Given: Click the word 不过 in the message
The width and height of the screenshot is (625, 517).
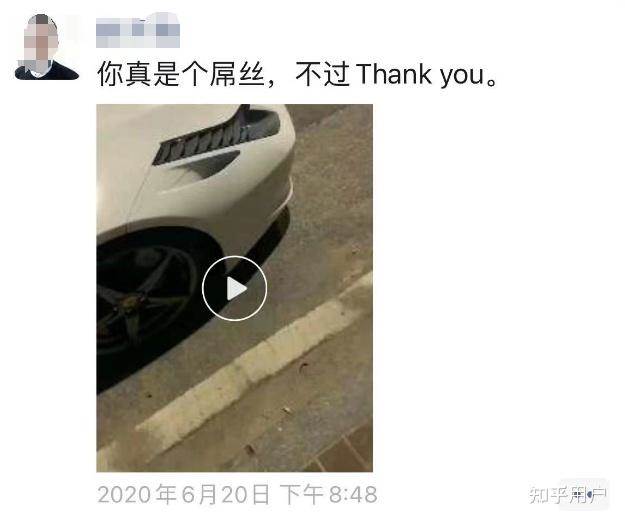Looking at the screenshot, I should click(323, 75).
